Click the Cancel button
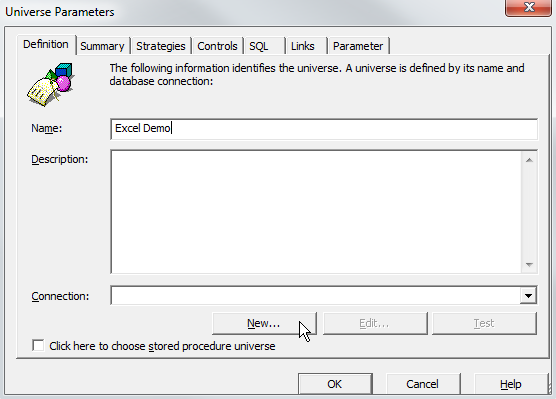This screenshot has height=399, width=556. (x=423, y=384)
